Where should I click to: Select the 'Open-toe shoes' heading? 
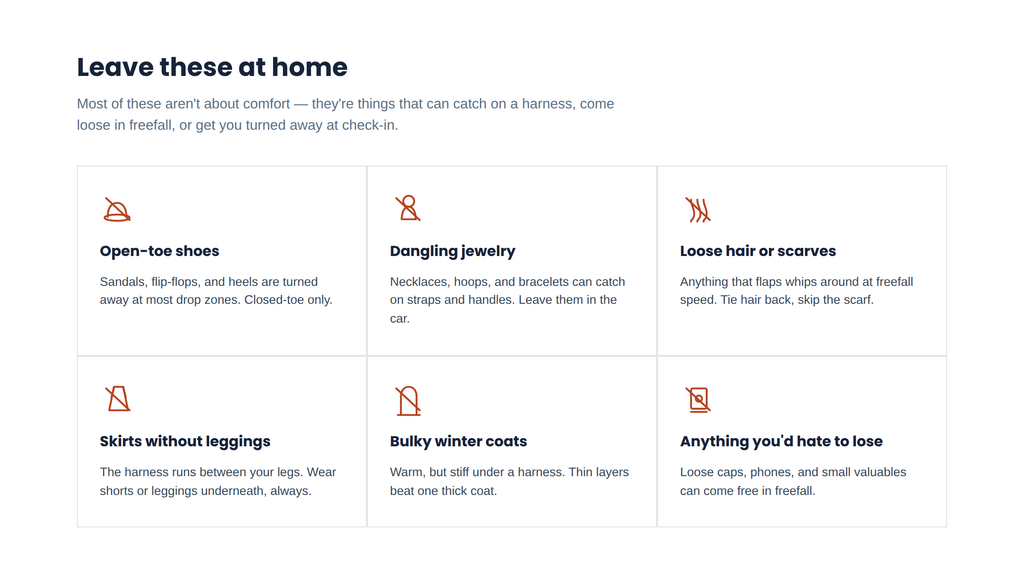(x=159, y=251)
